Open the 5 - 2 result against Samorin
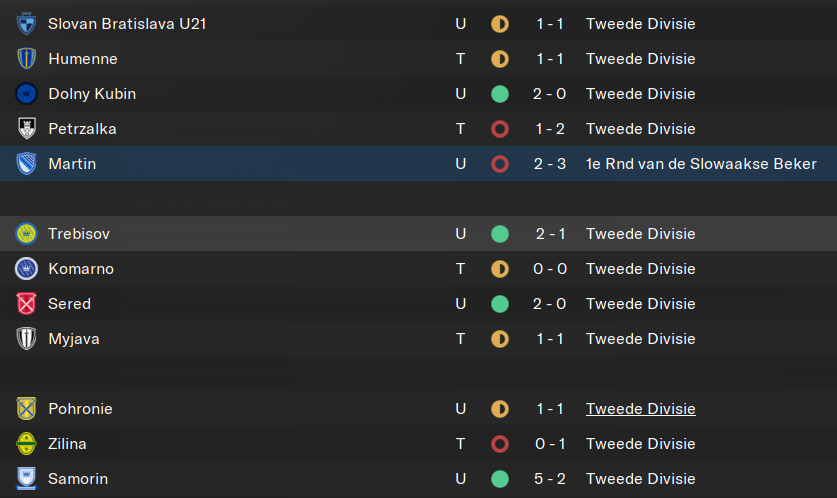 [x=550, y=479]
